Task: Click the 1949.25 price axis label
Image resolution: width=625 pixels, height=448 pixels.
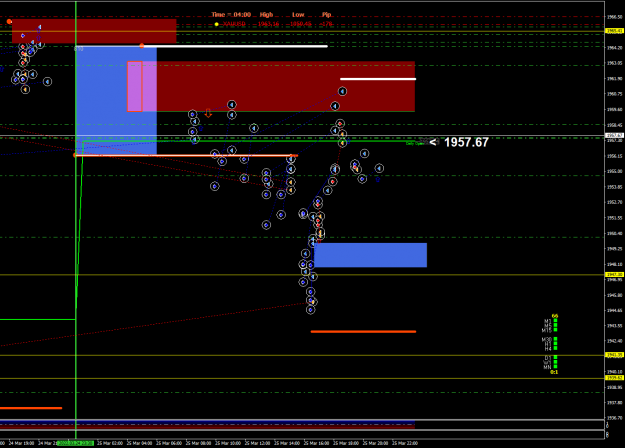Action: (614, 249)
